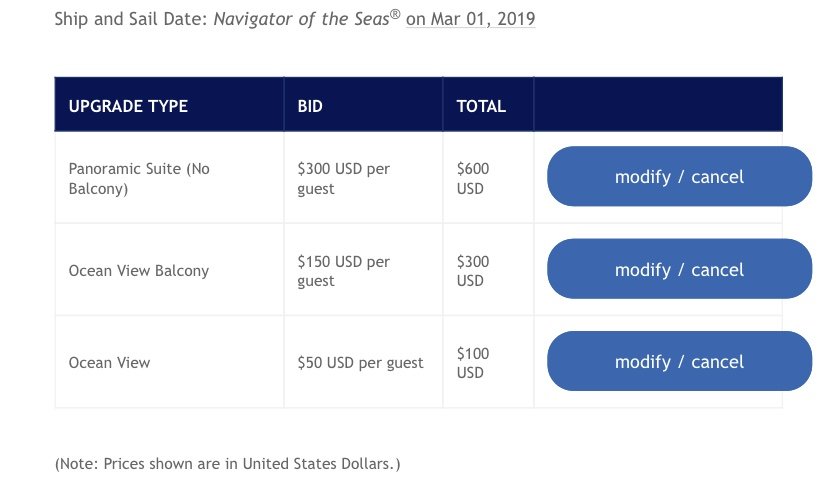828x500 pixels.
Task: Click the Ship and Sail Date label
Action: pos(131,19)
